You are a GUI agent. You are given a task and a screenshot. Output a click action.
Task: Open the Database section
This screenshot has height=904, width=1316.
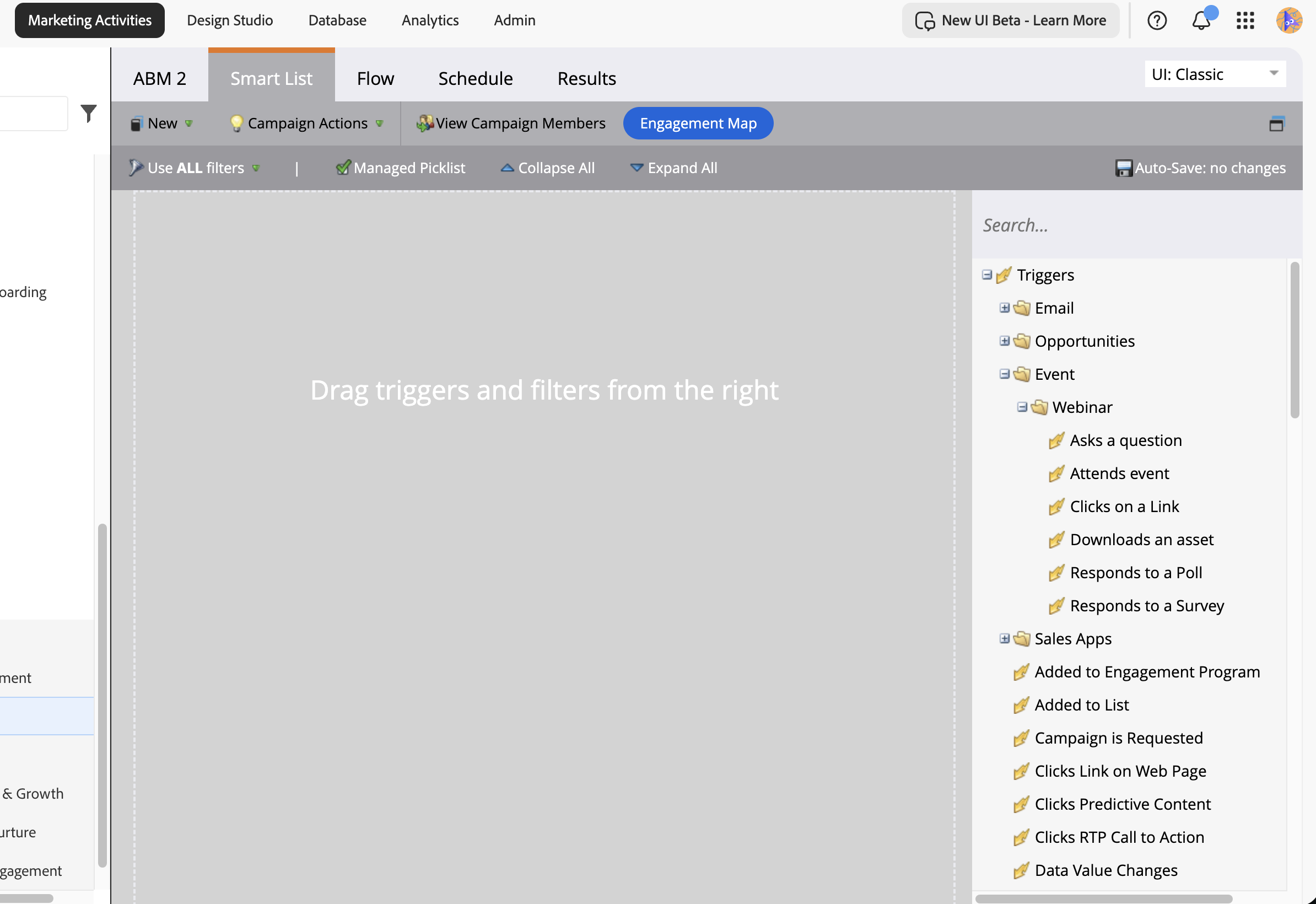[x=337, y=20]
